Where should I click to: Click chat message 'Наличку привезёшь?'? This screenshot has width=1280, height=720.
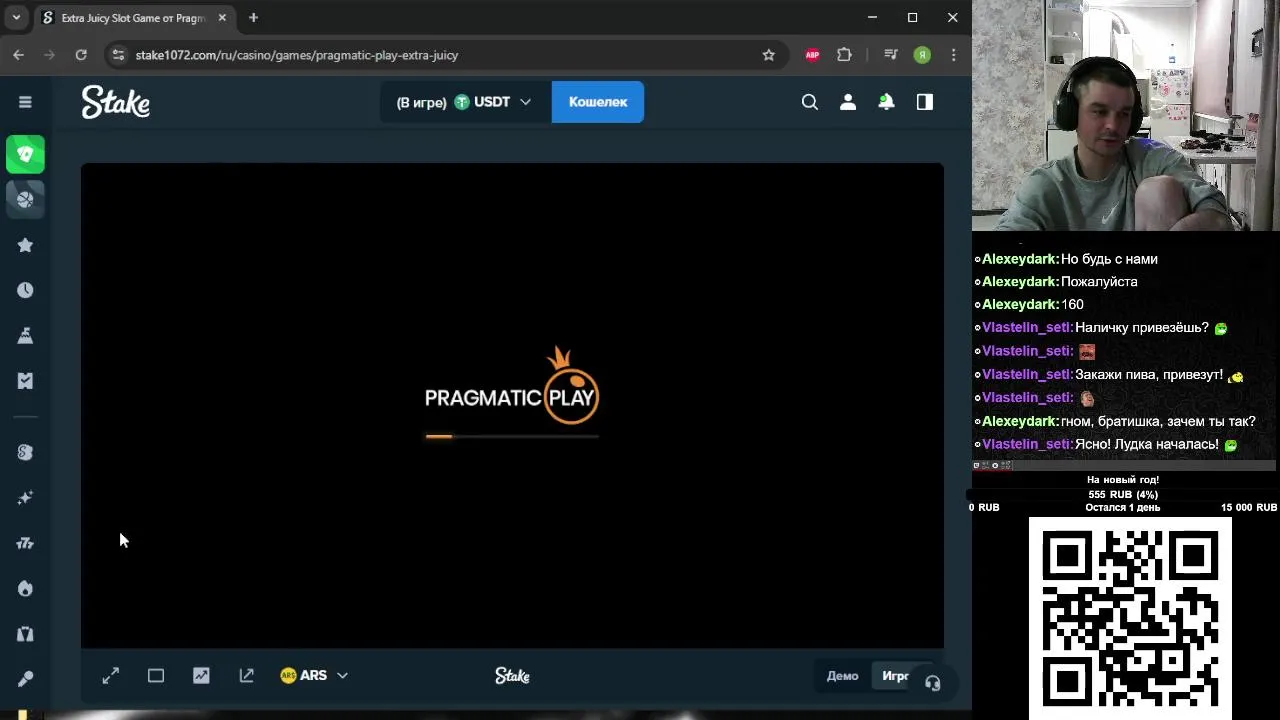1142,328
